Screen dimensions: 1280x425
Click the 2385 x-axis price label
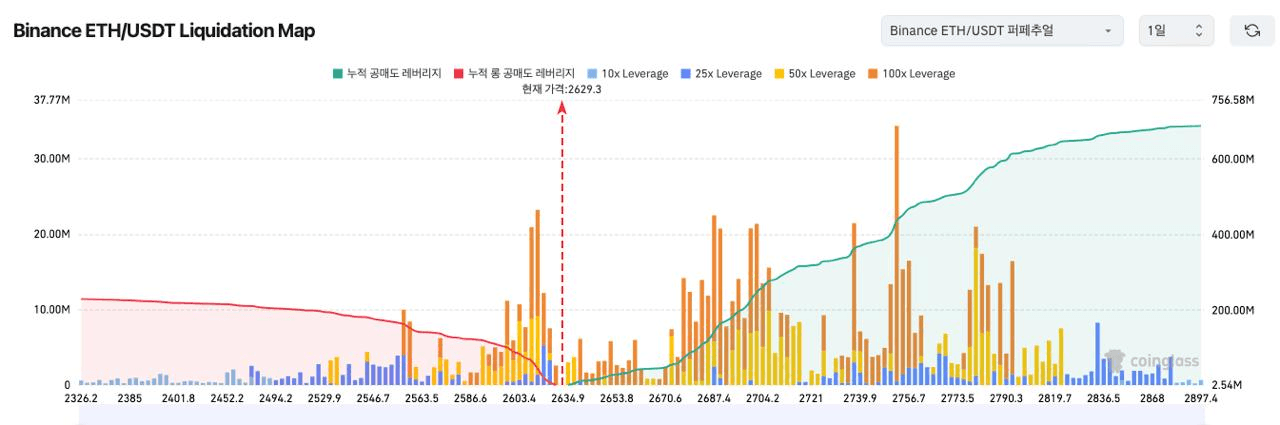130,398
